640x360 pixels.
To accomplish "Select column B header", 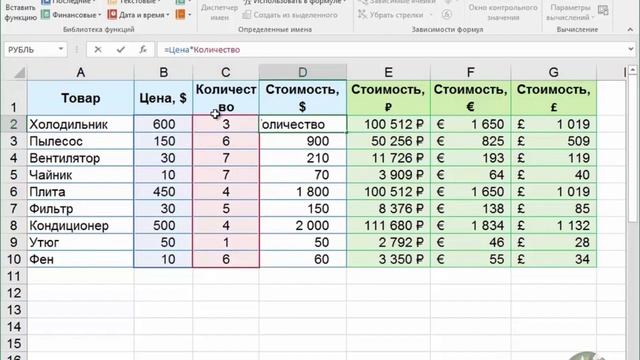I will 163,72.
